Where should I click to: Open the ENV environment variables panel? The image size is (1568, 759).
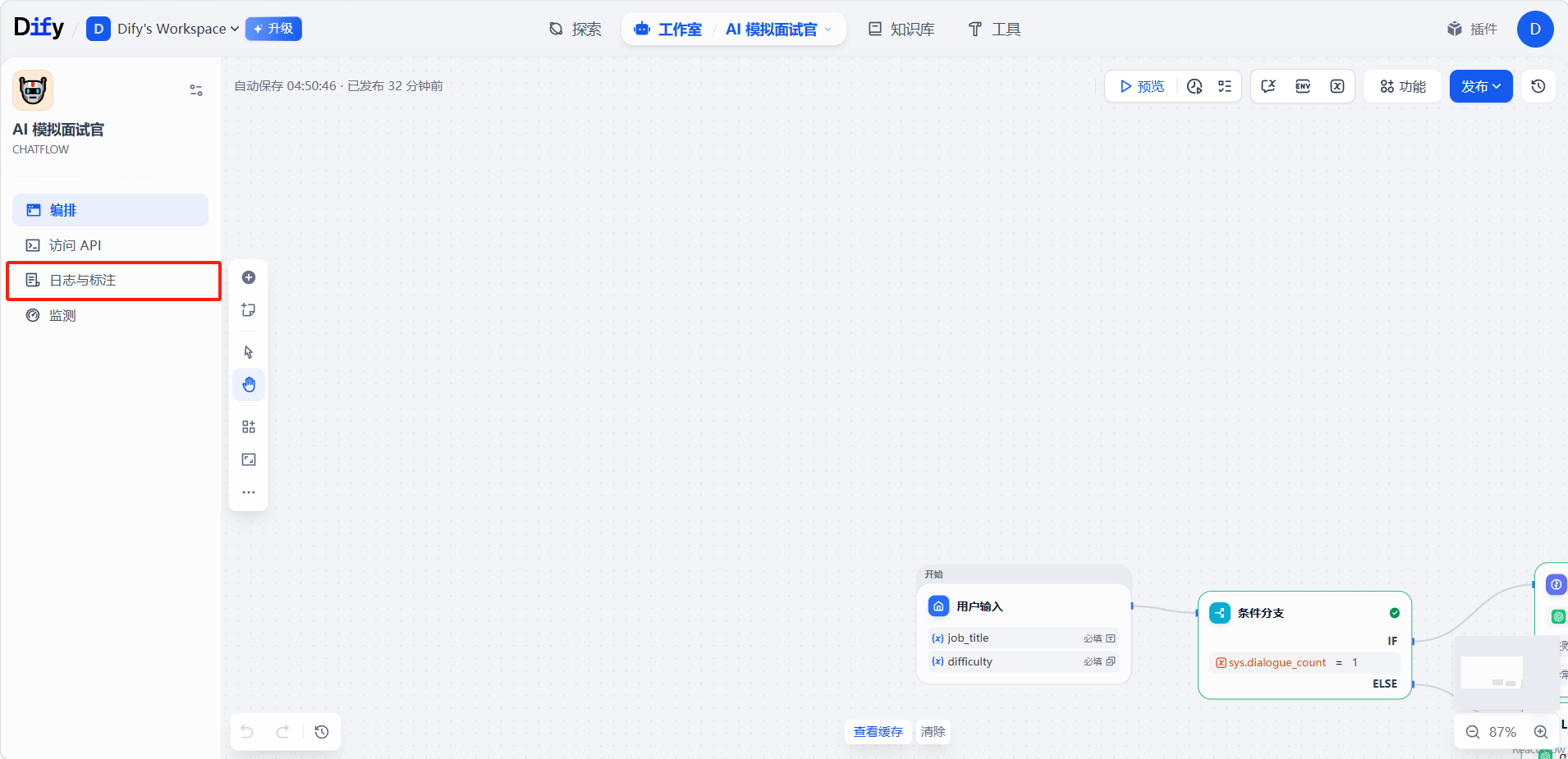(x=1303, y=86)
